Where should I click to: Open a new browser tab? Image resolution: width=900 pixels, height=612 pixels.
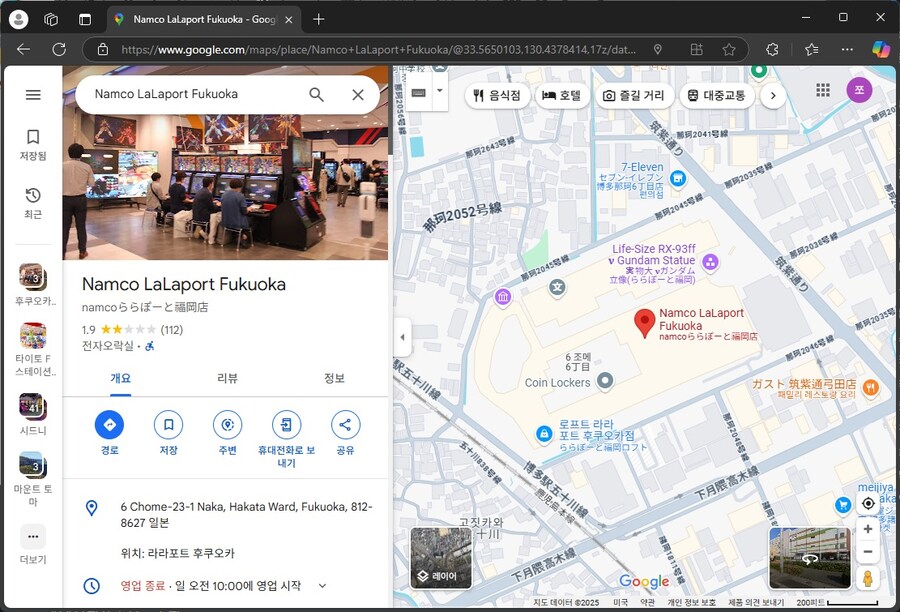[319, 20]
